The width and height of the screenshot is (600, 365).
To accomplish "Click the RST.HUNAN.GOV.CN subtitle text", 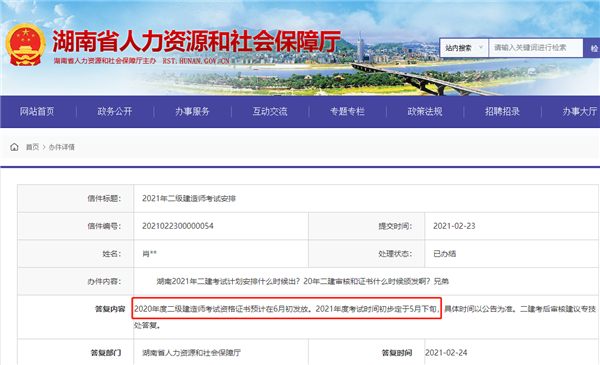I will pos(196,61).
